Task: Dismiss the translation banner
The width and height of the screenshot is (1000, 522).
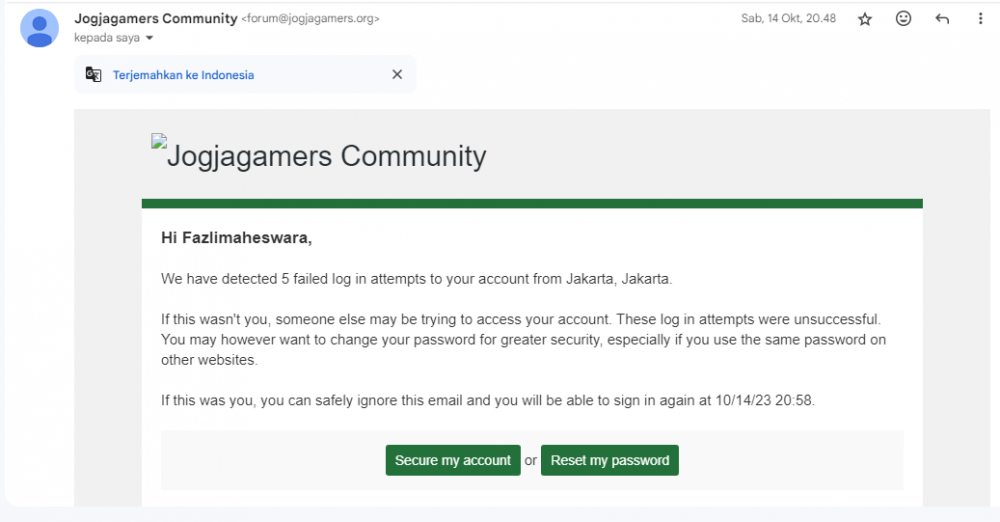Action: [397, 75]
